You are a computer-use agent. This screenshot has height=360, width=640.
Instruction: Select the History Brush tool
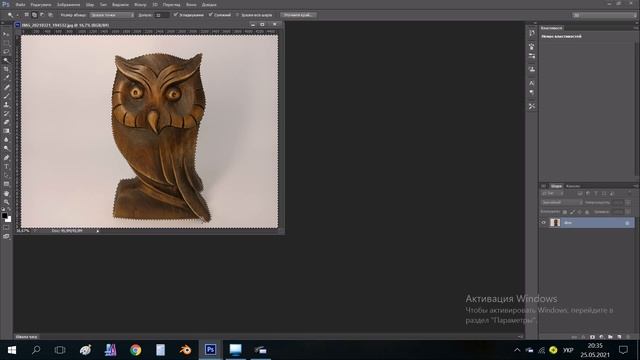click(x=6, y=113)
